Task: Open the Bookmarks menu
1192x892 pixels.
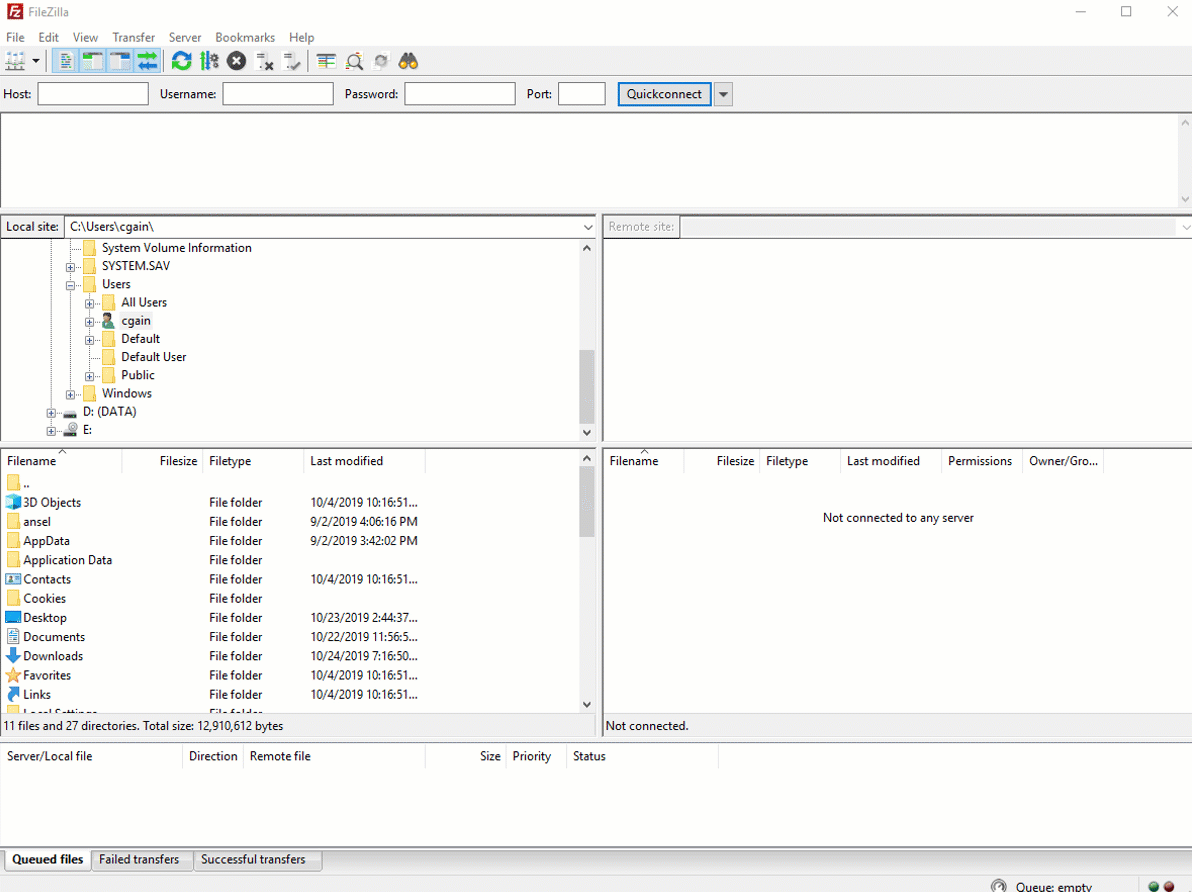Action: (245, 37)
